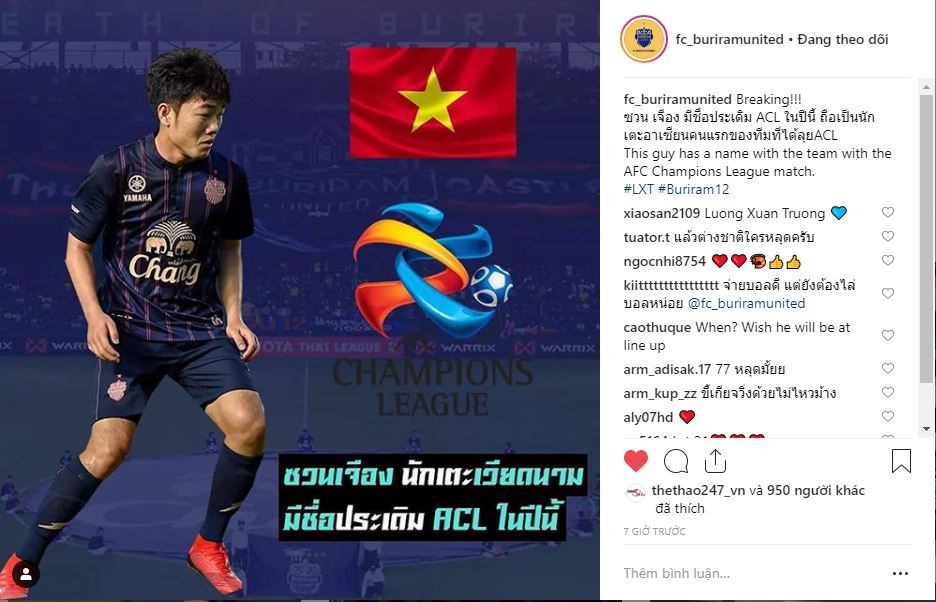
Task: Click the comments scrollbar up arrow
Action: coord(926,88)
